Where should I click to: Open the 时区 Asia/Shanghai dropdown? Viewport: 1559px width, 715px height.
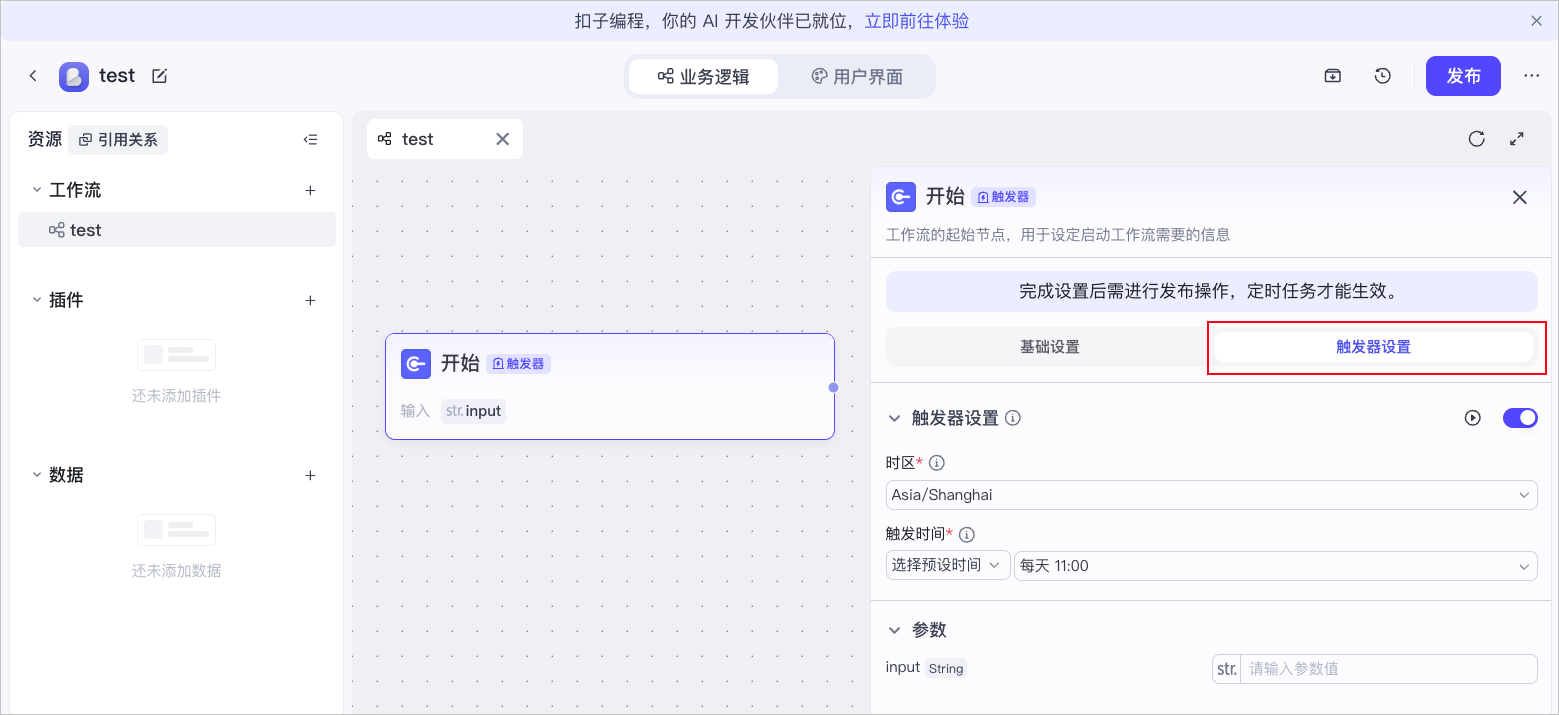1212,495
